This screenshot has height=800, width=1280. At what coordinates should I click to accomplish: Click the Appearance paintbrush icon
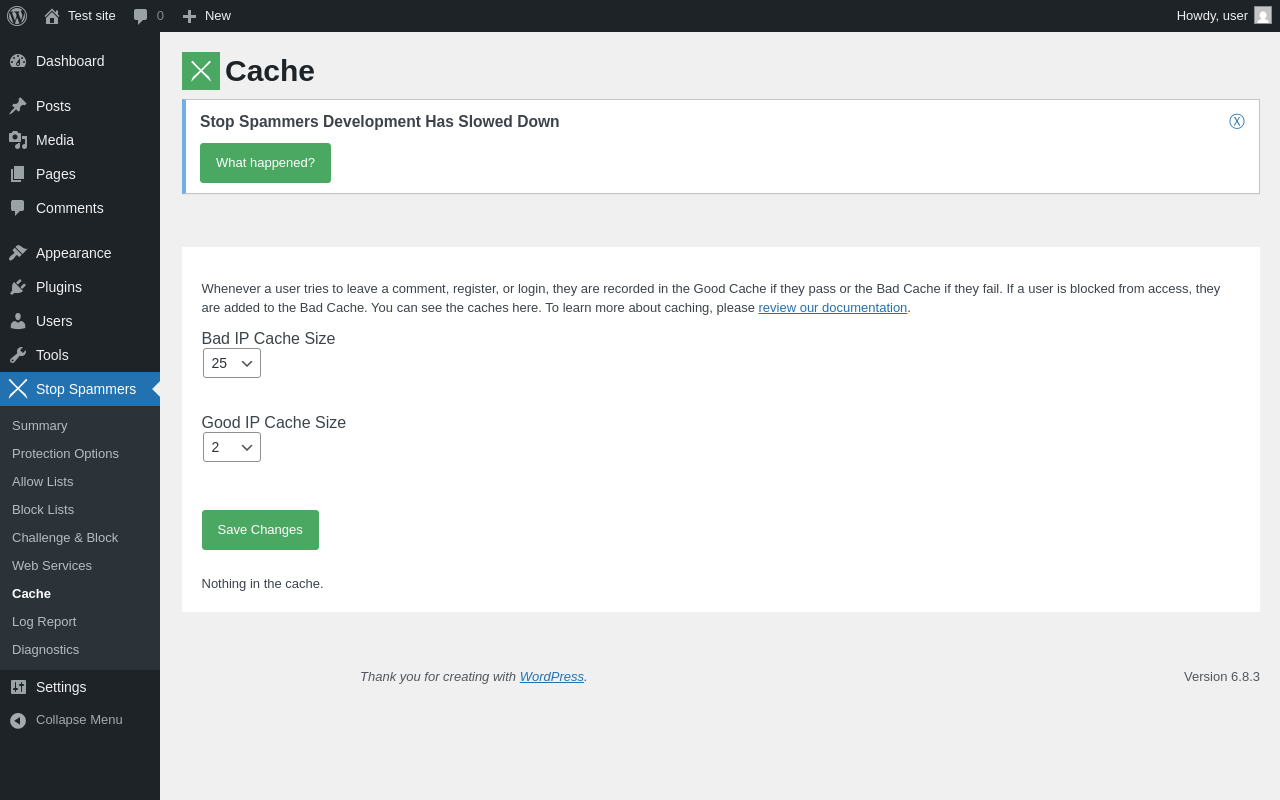(18, 253)
